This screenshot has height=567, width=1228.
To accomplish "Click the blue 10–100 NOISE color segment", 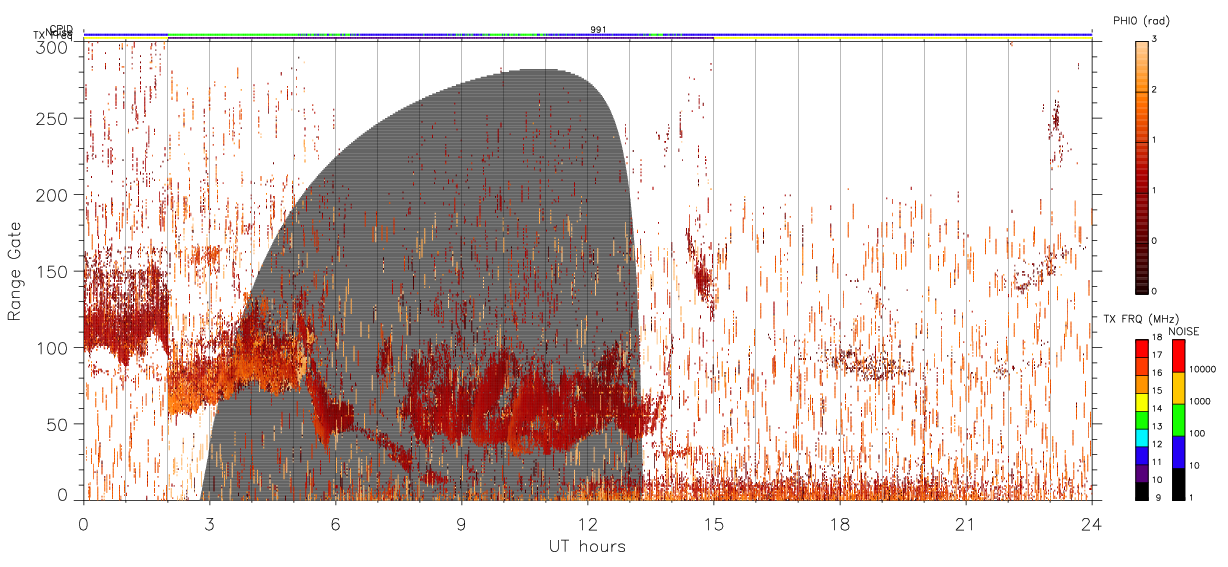I will (x=1178, y=452).
